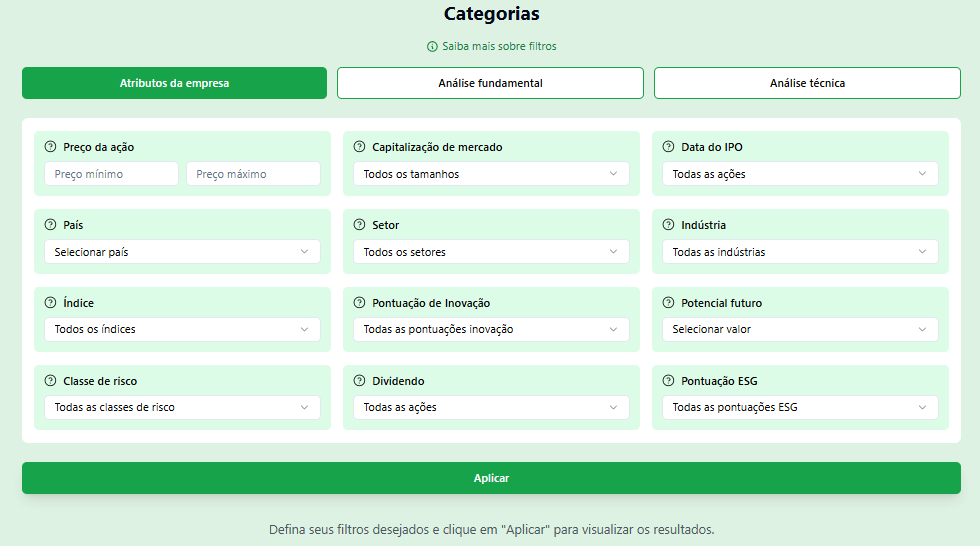980x546 pixels.
Task: Click the Aplicar button
Action: click(491, 478)
